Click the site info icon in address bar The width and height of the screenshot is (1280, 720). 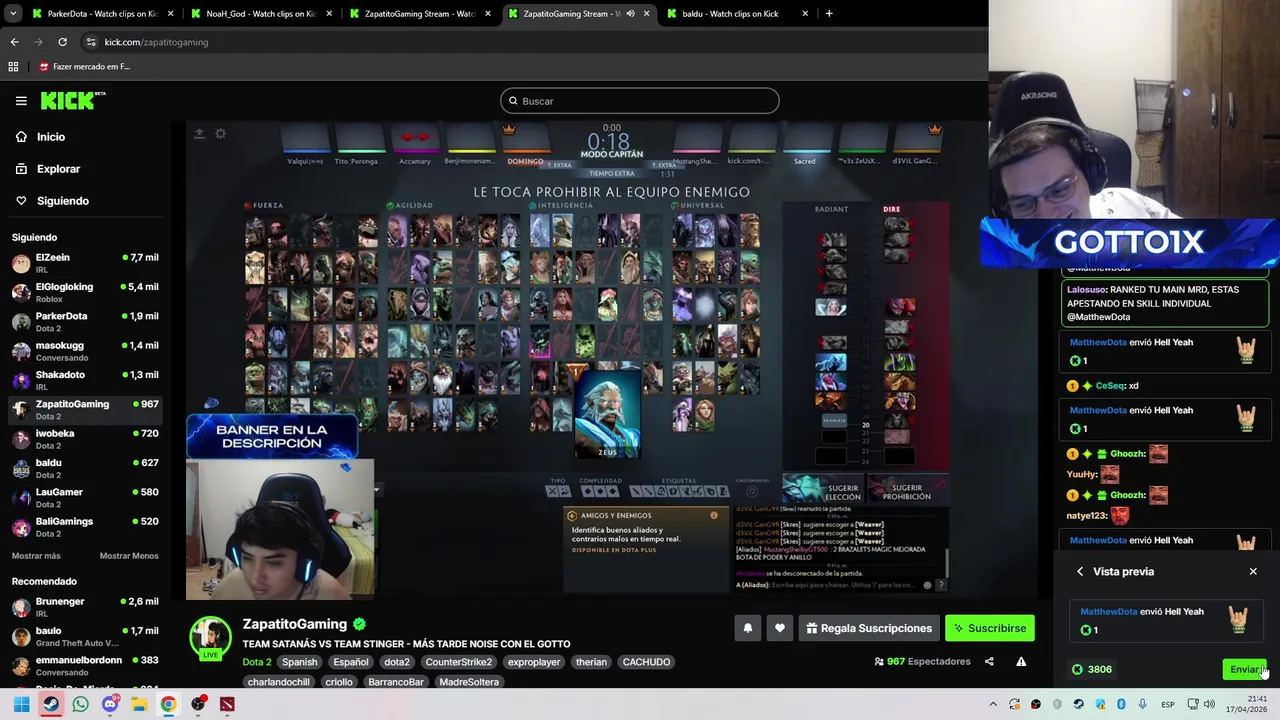[91, 42]
